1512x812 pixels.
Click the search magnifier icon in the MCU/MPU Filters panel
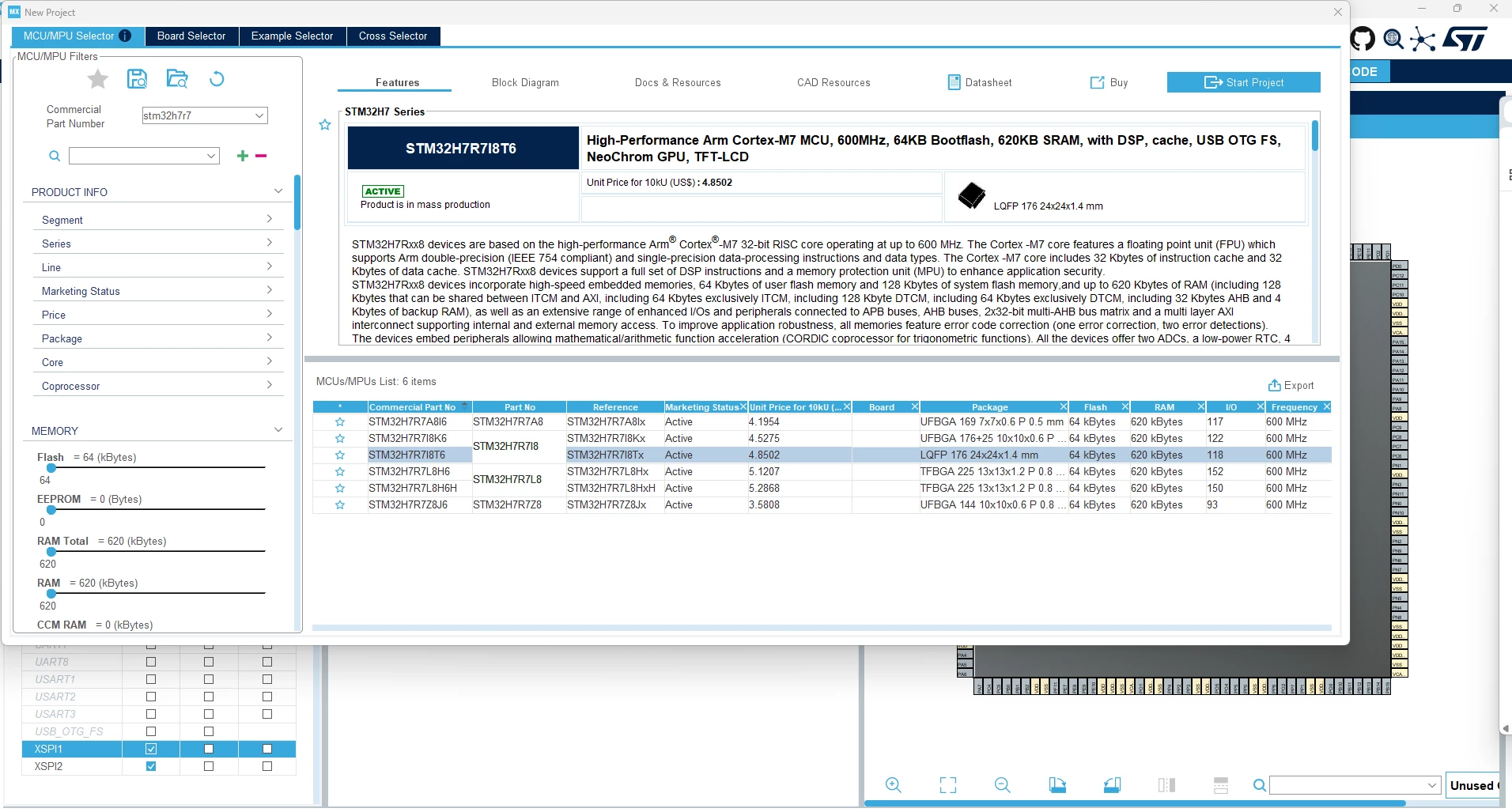(x=55, y=157)
